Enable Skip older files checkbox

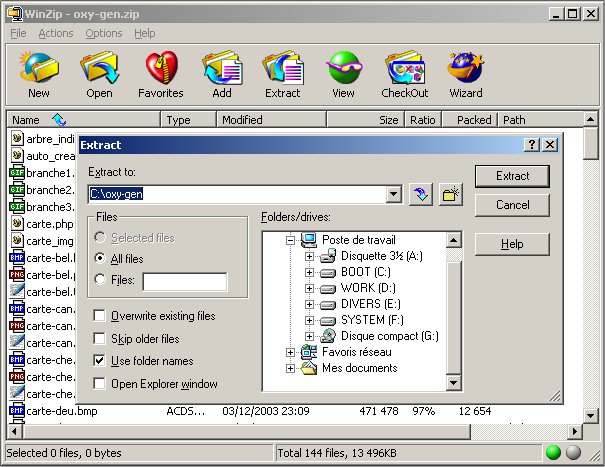point(100,338)
